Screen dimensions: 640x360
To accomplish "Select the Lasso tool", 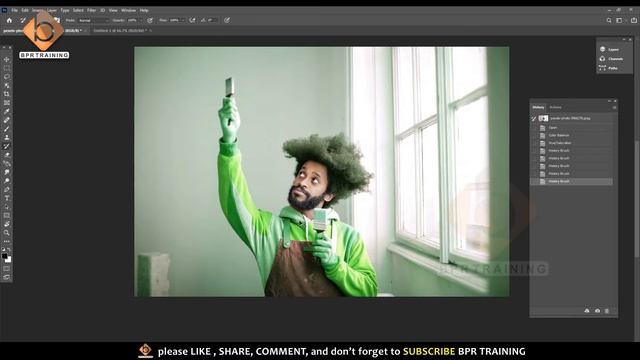I will coord(7,77).
